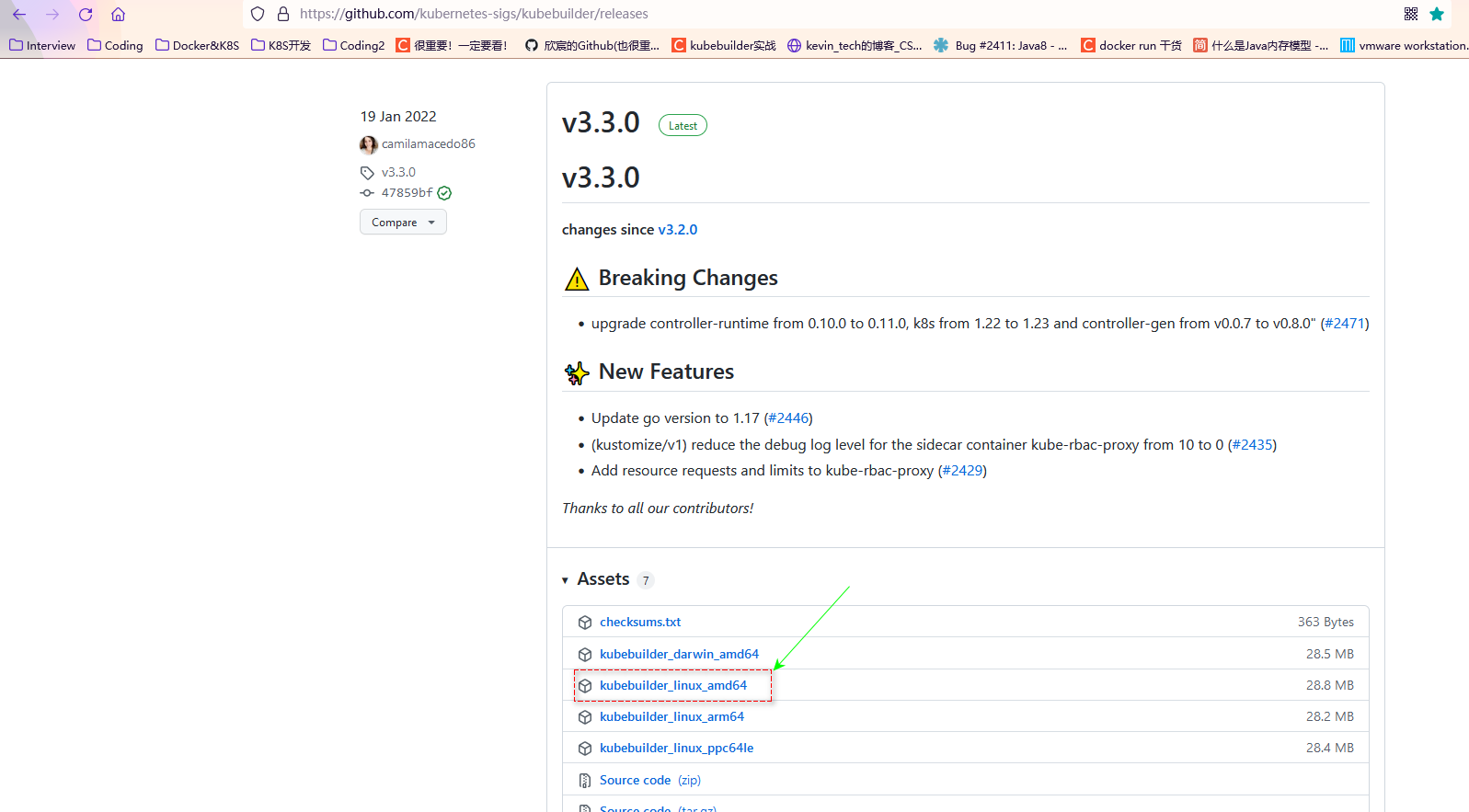This screenshot has height=812, width=1469.
Task: Download kubebuilder_linux_ppc64le asset
Action: click(676, 748)
